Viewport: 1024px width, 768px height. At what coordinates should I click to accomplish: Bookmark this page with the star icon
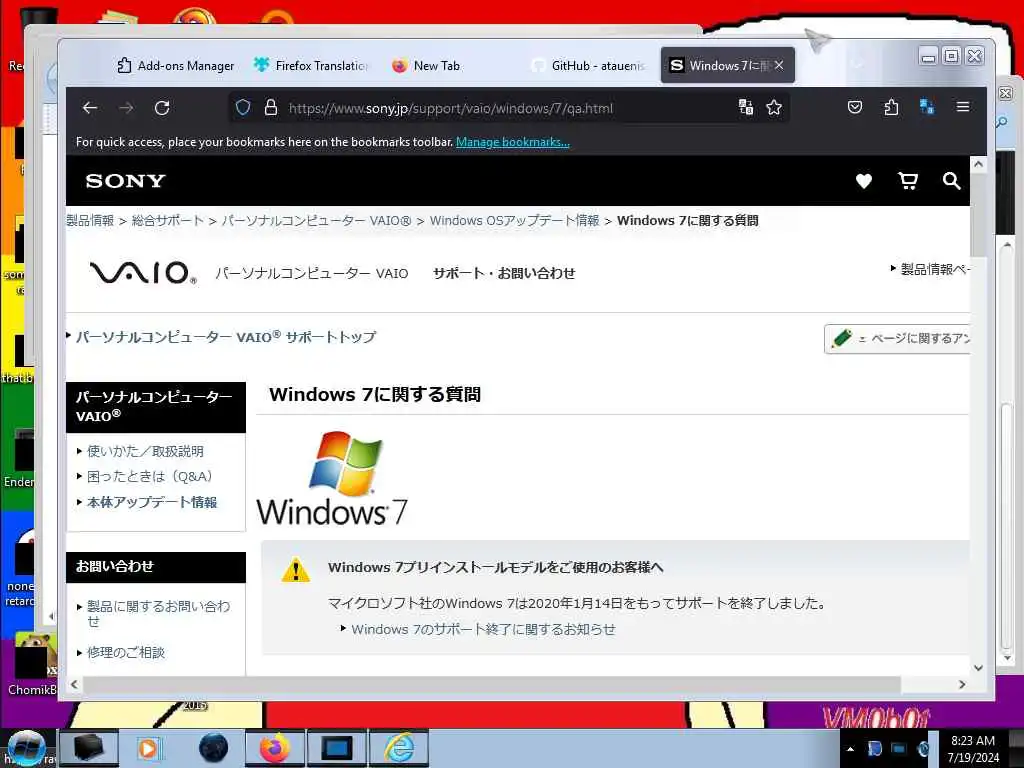[774, 108]
